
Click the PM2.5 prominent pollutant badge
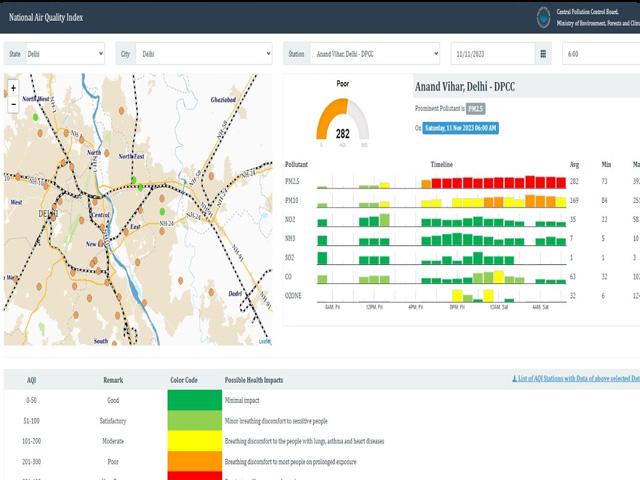tap(476, 109)
